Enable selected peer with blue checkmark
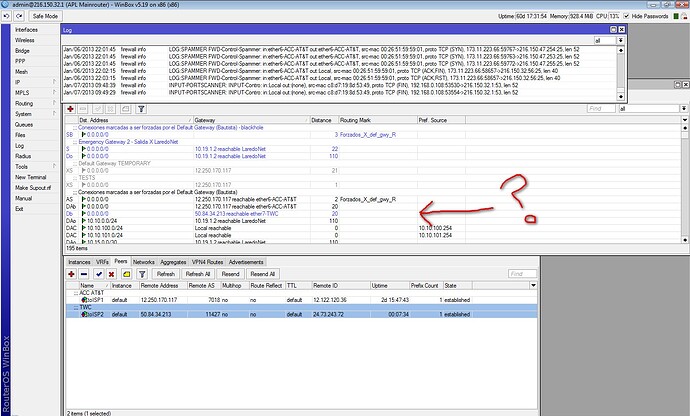This screenshot has width=690, height=416. pyautogui.click(x=99, y=274)
